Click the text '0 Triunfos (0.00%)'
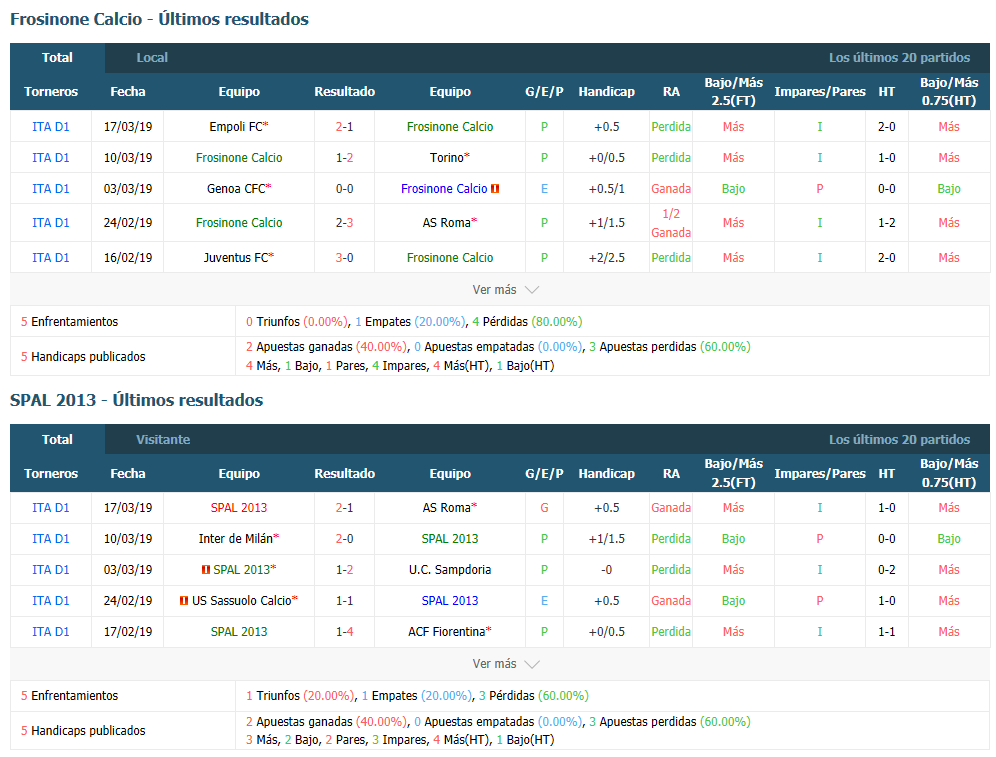Image resolution: width=996 pixels, height=757 pixels. point(297,322)
